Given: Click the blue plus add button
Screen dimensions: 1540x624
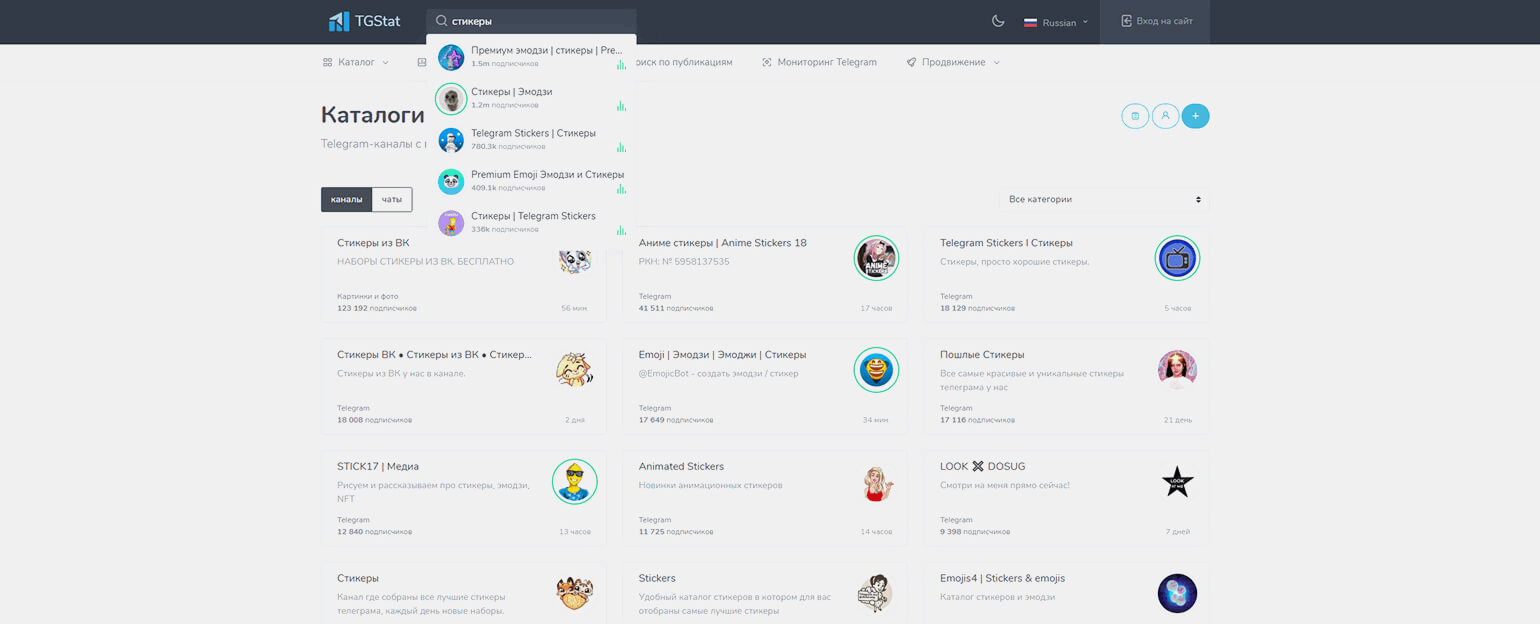Looking at the screenshot, I should tap(1195, 116).
